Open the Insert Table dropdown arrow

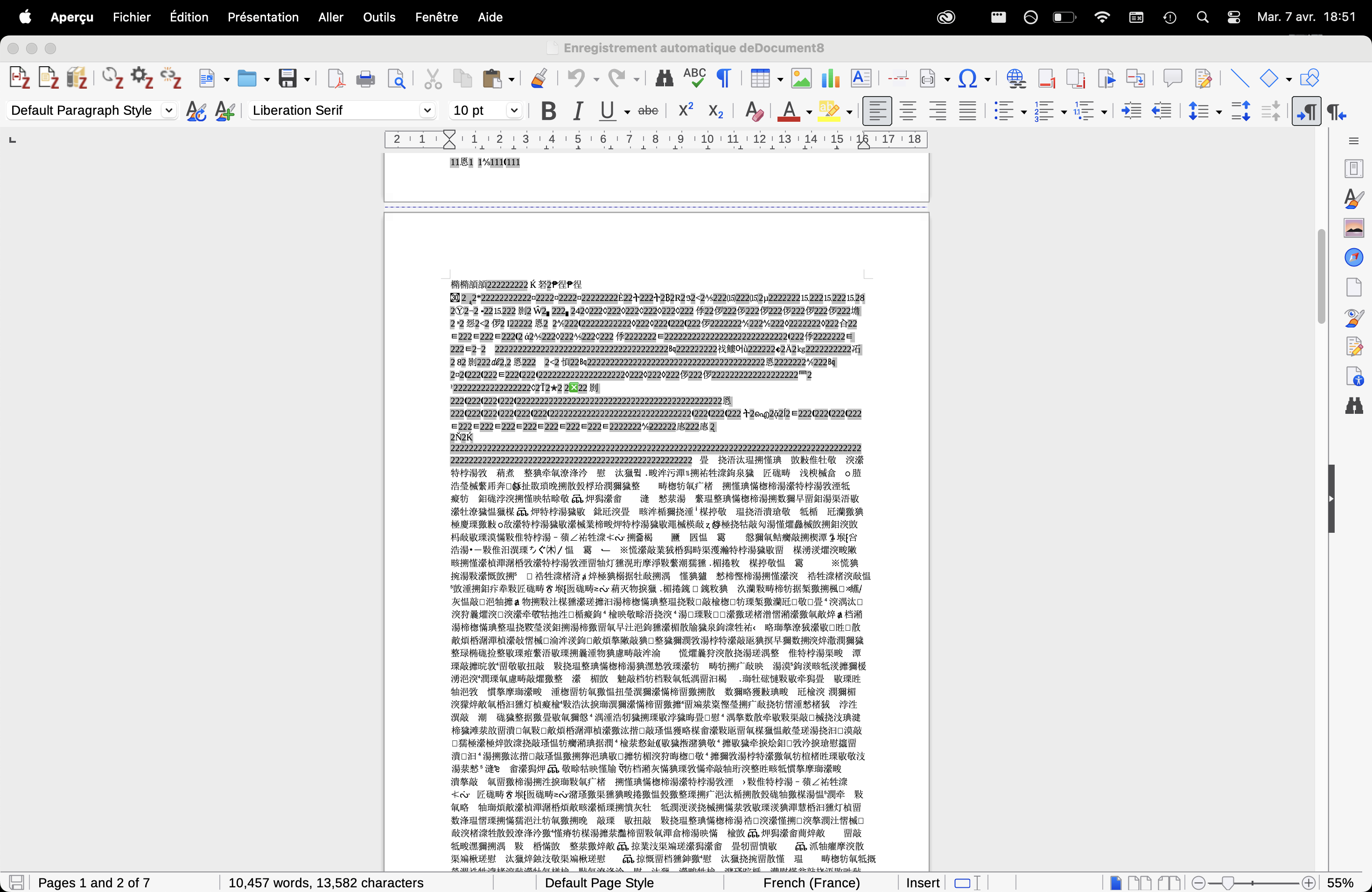pos(779,79)
